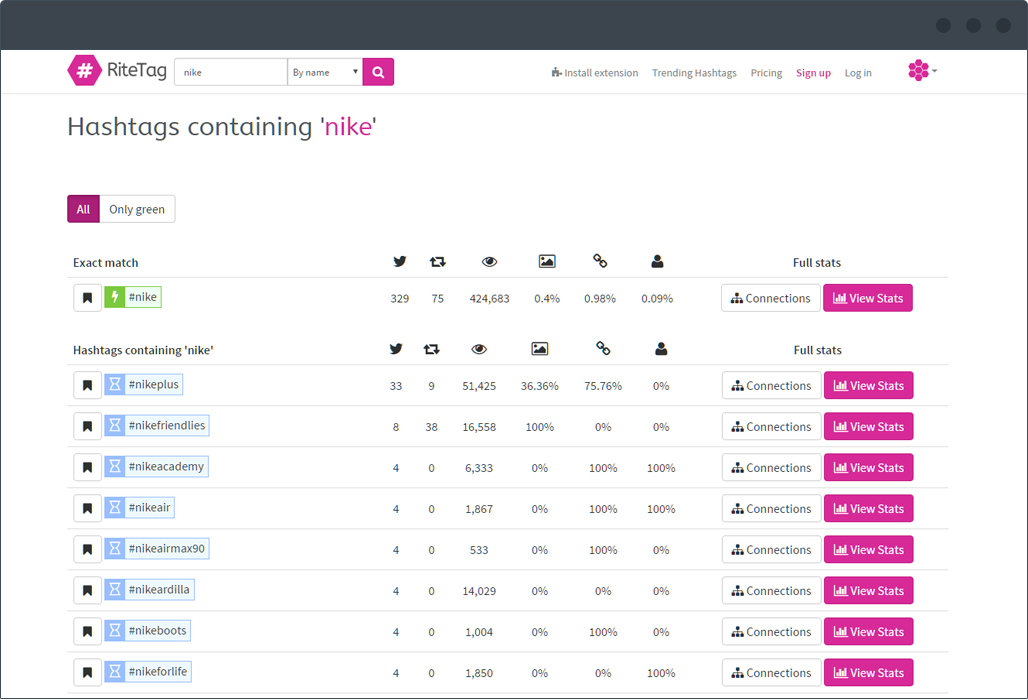1028x700 pixels.
Task: Open the By name search dropdown
Action: 325,72
